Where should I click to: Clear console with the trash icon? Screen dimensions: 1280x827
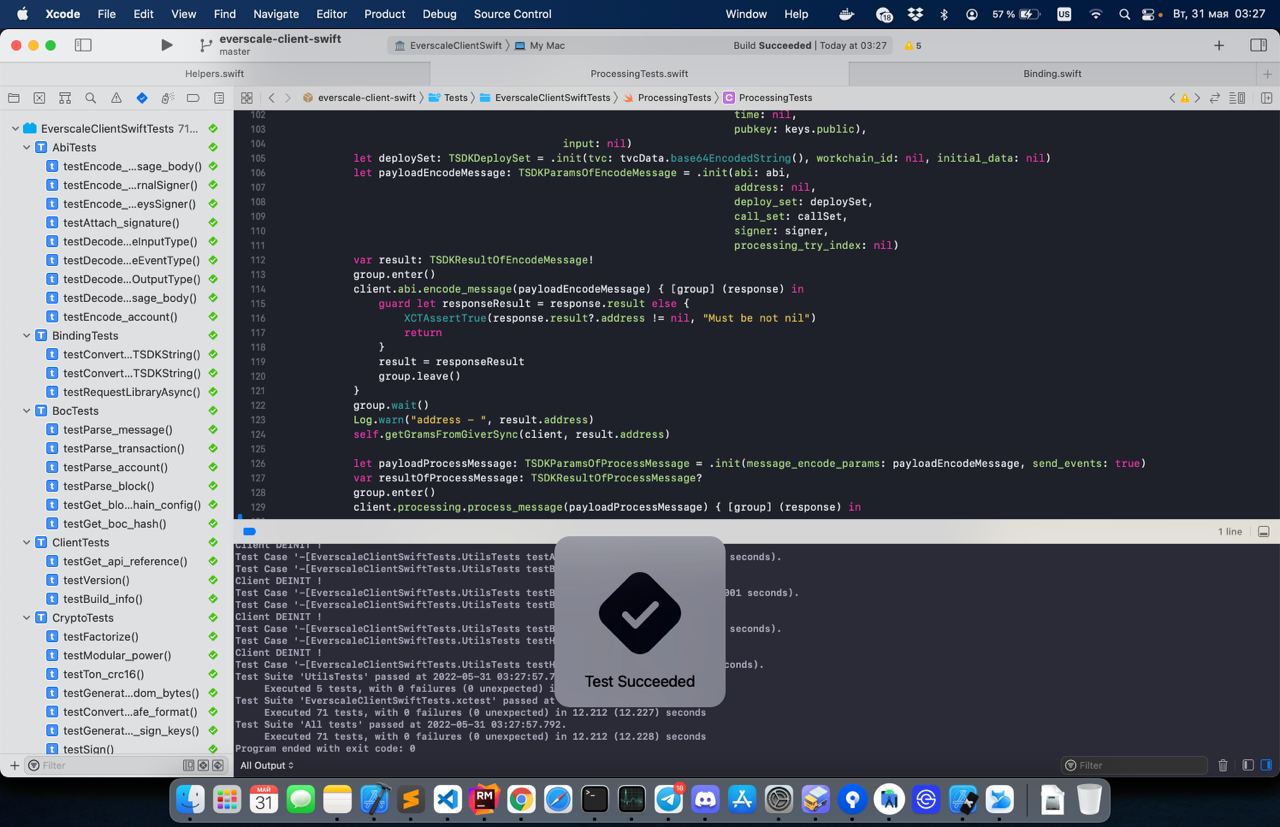click(1222, 765)
